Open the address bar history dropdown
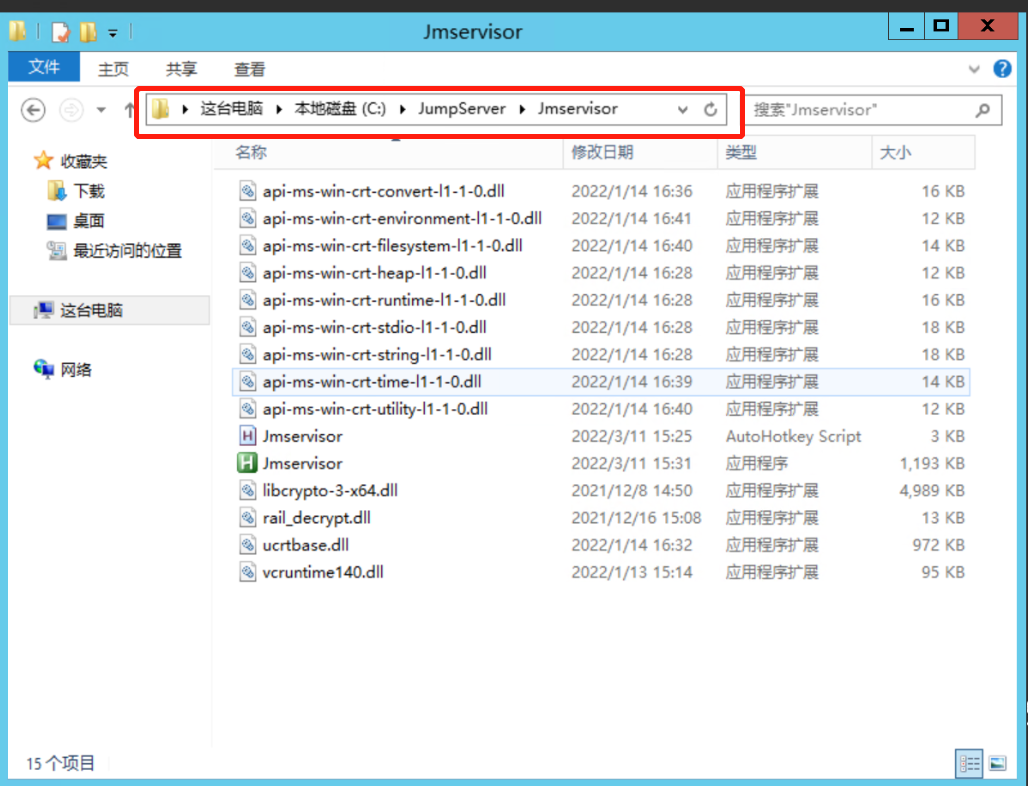Screen dimensions: 1028x786 (x=682, y=109)
